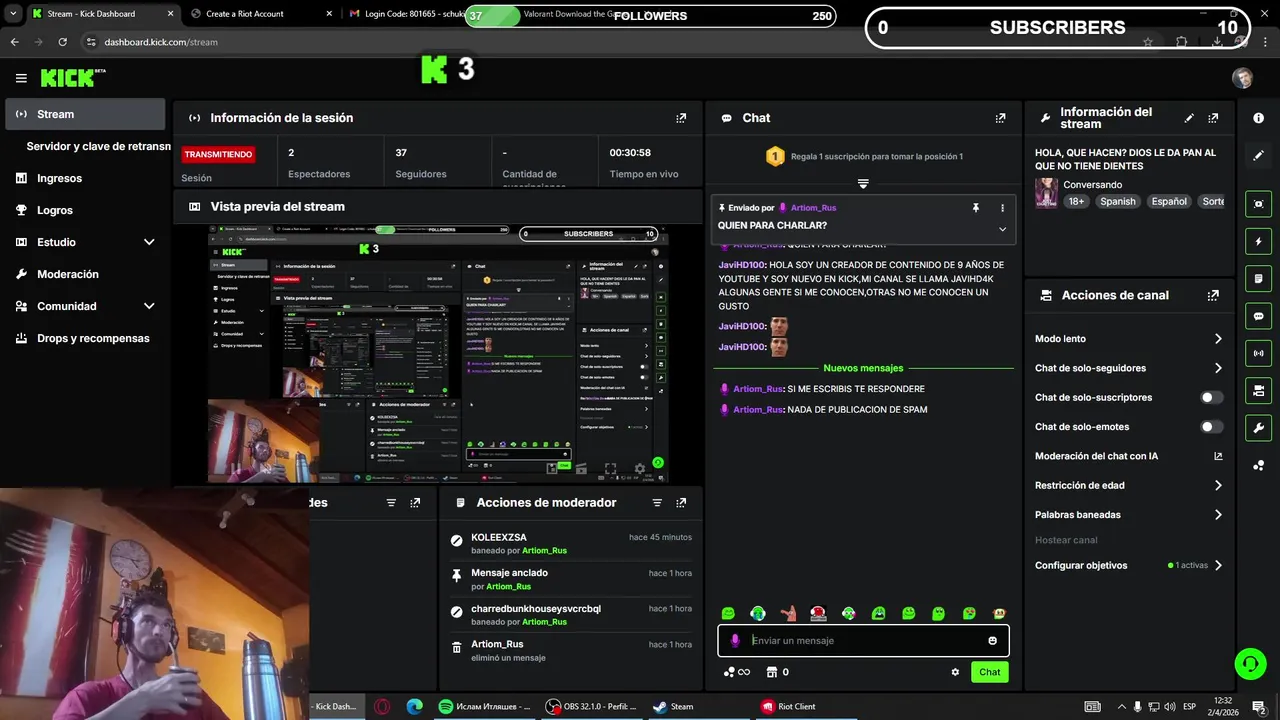Open the emoji picker in chat input
Image resolution: width=1280 pixels, height=720 pixels.
tap(992, 641)
